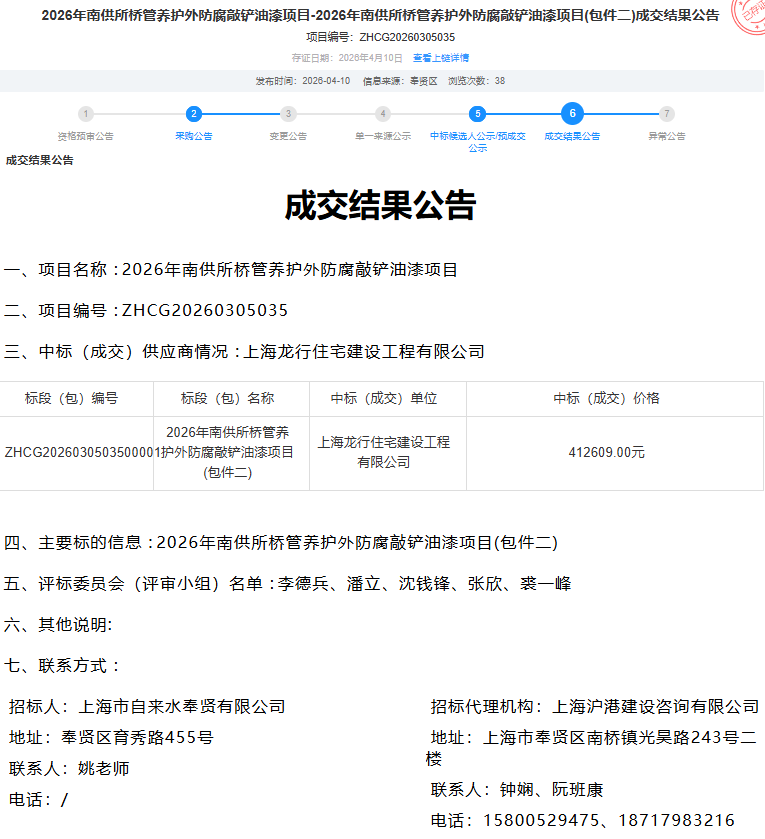Click the highlighted step 6 circle

572,114
